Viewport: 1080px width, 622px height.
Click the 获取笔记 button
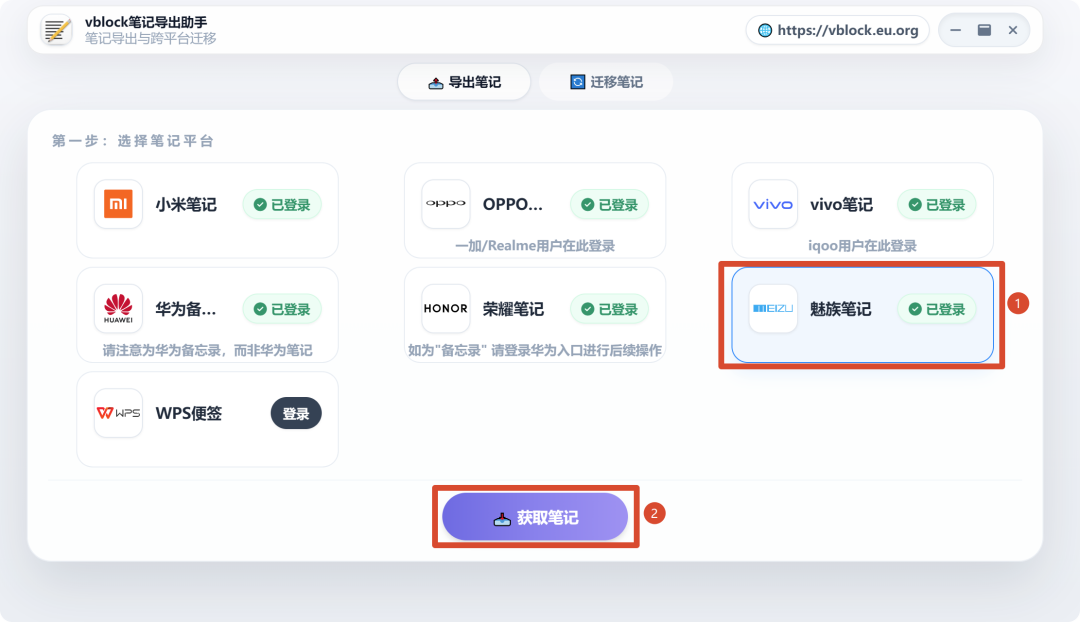pos(535,517)
